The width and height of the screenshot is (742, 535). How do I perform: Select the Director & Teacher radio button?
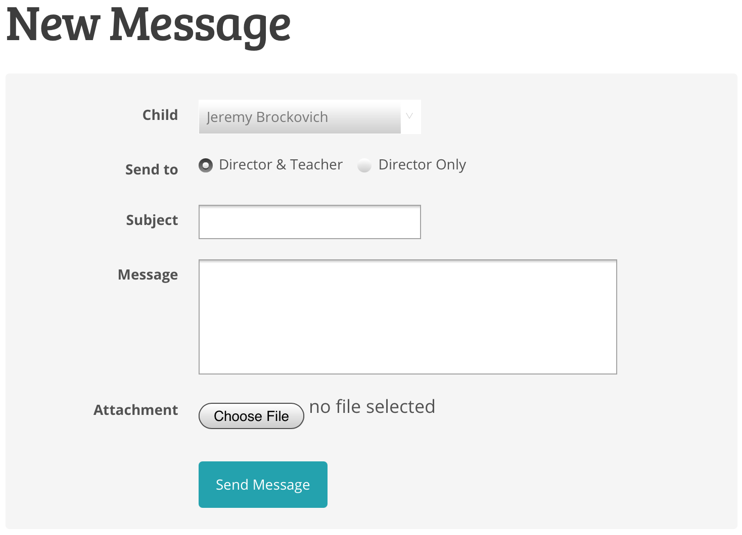(x=206, y=165)
